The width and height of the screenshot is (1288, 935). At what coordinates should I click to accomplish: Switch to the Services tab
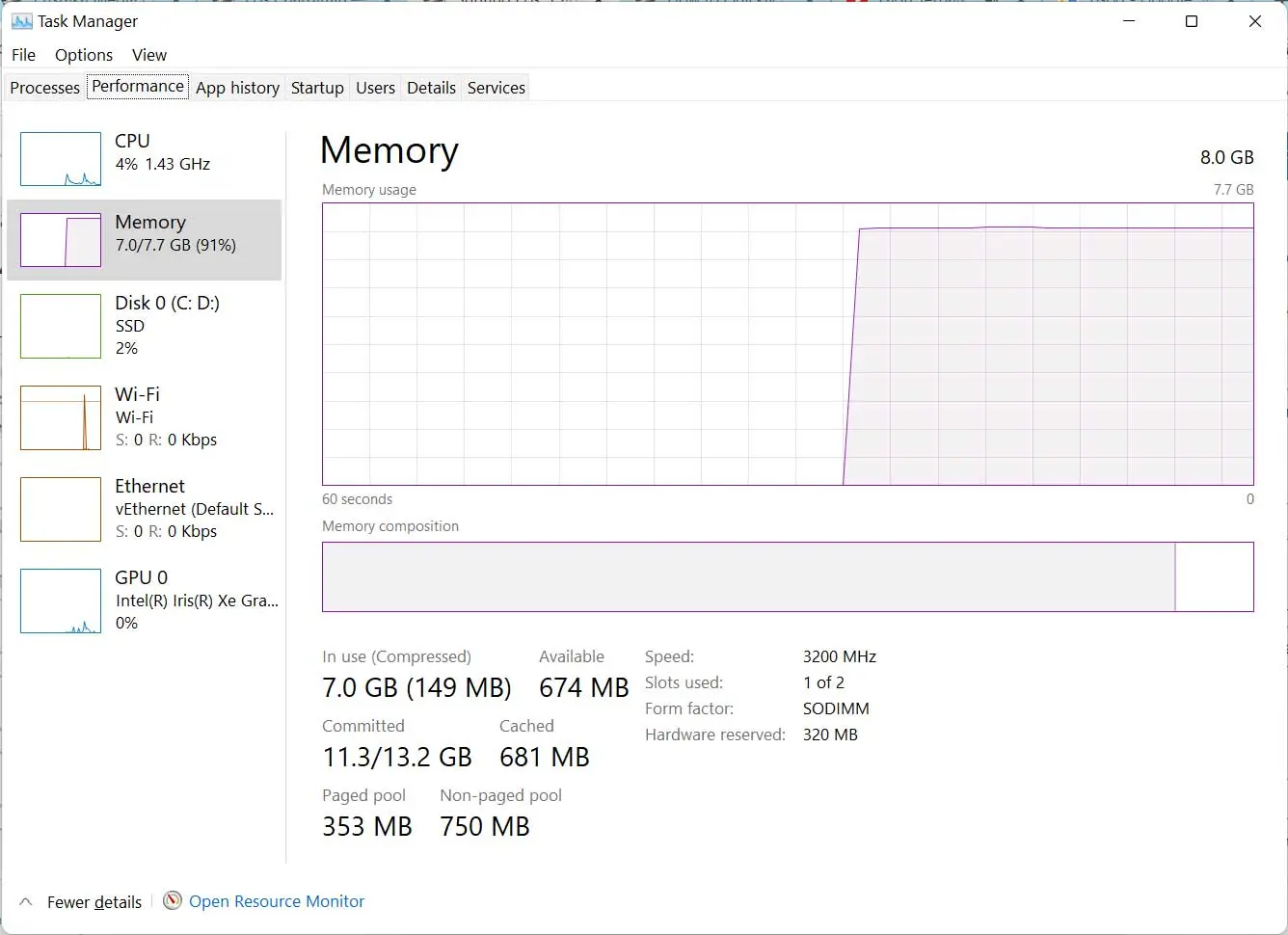496,88
